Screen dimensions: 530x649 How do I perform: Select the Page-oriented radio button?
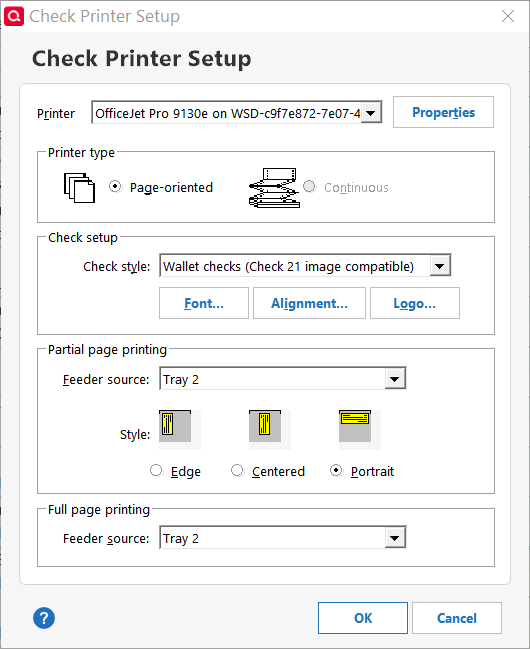click(x=116, y=187)
